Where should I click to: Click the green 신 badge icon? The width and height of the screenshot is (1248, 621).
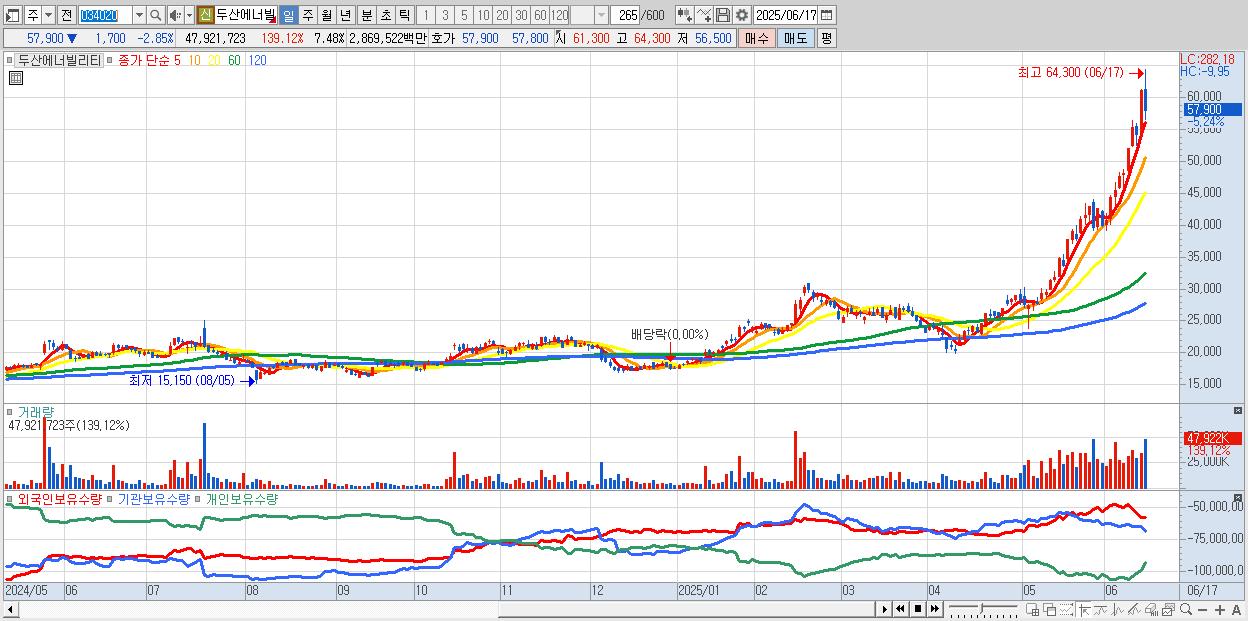[x=206, y=15]
